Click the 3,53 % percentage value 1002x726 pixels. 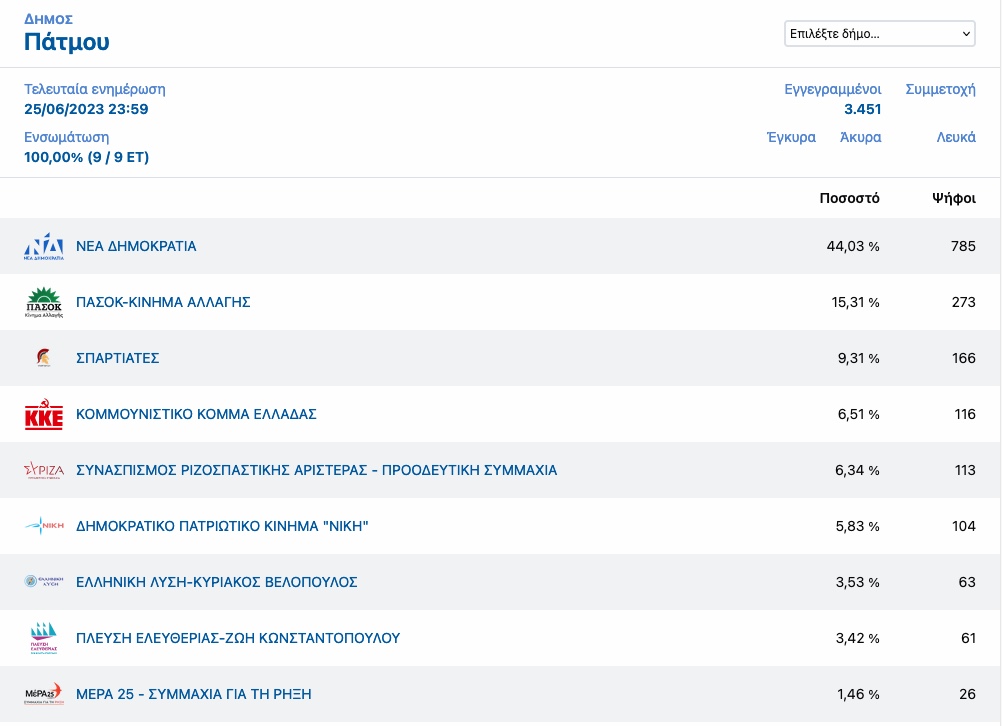tap(858, 582)
